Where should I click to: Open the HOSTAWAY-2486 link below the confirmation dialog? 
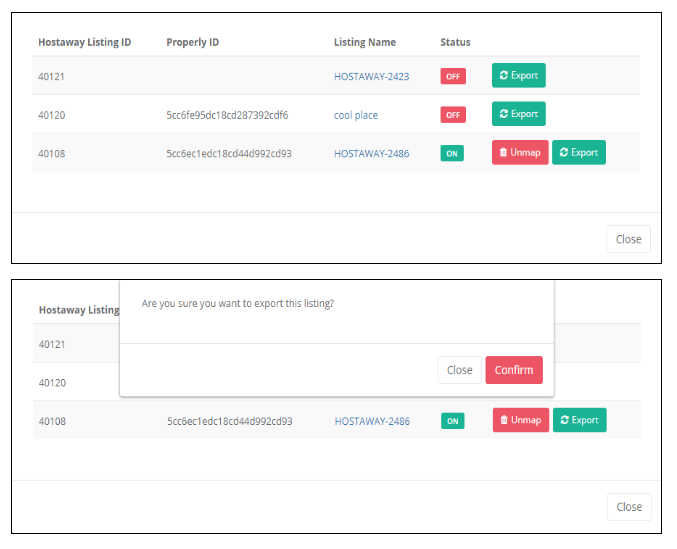[372, 421]
